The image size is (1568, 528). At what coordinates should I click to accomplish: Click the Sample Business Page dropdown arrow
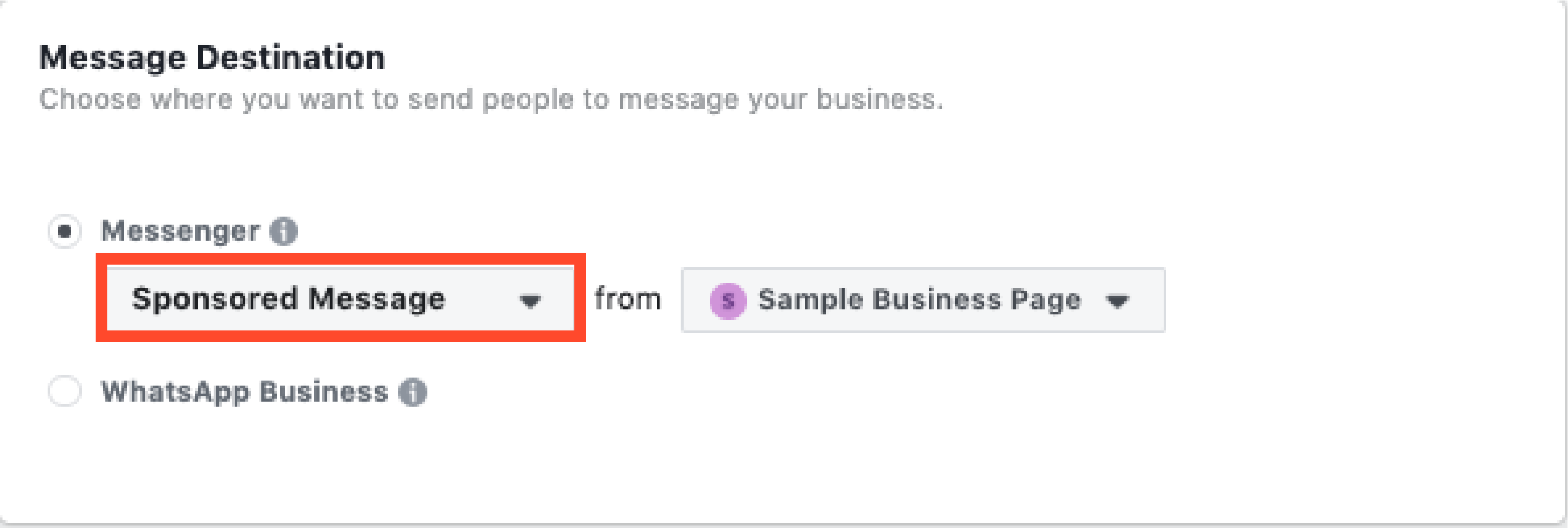click(1118, 300)
